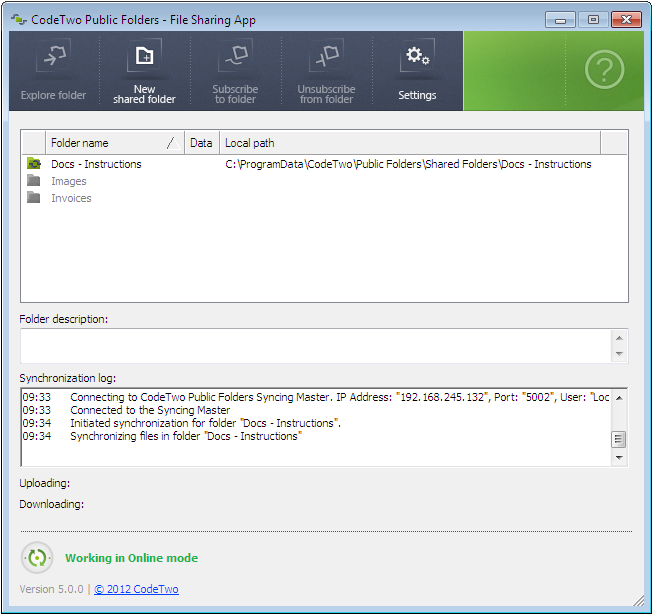Click the Docs - Instructions local path cell

click(408, 164)
